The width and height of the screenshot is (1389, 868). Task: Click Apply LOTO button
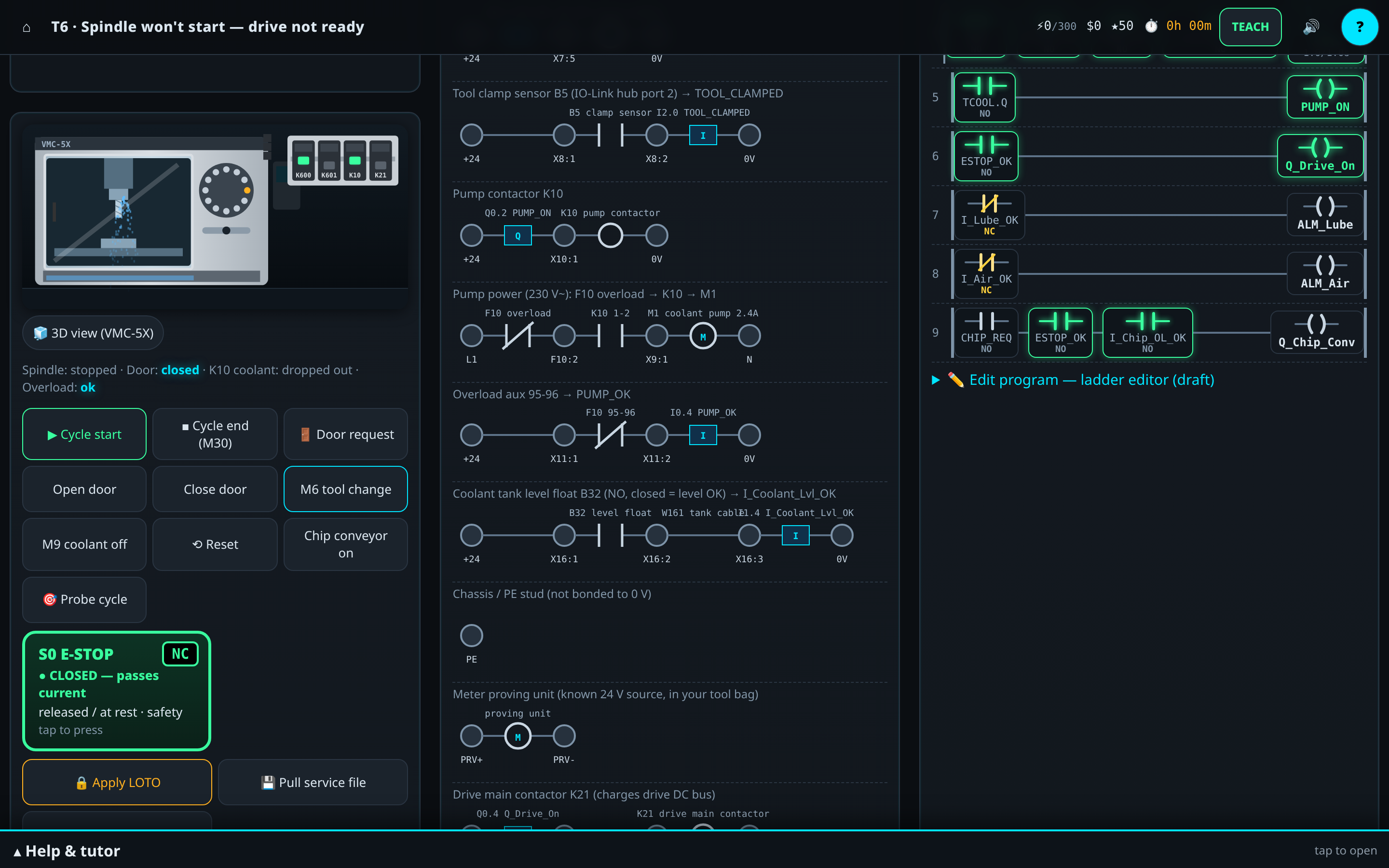click(x=117, y=783)
